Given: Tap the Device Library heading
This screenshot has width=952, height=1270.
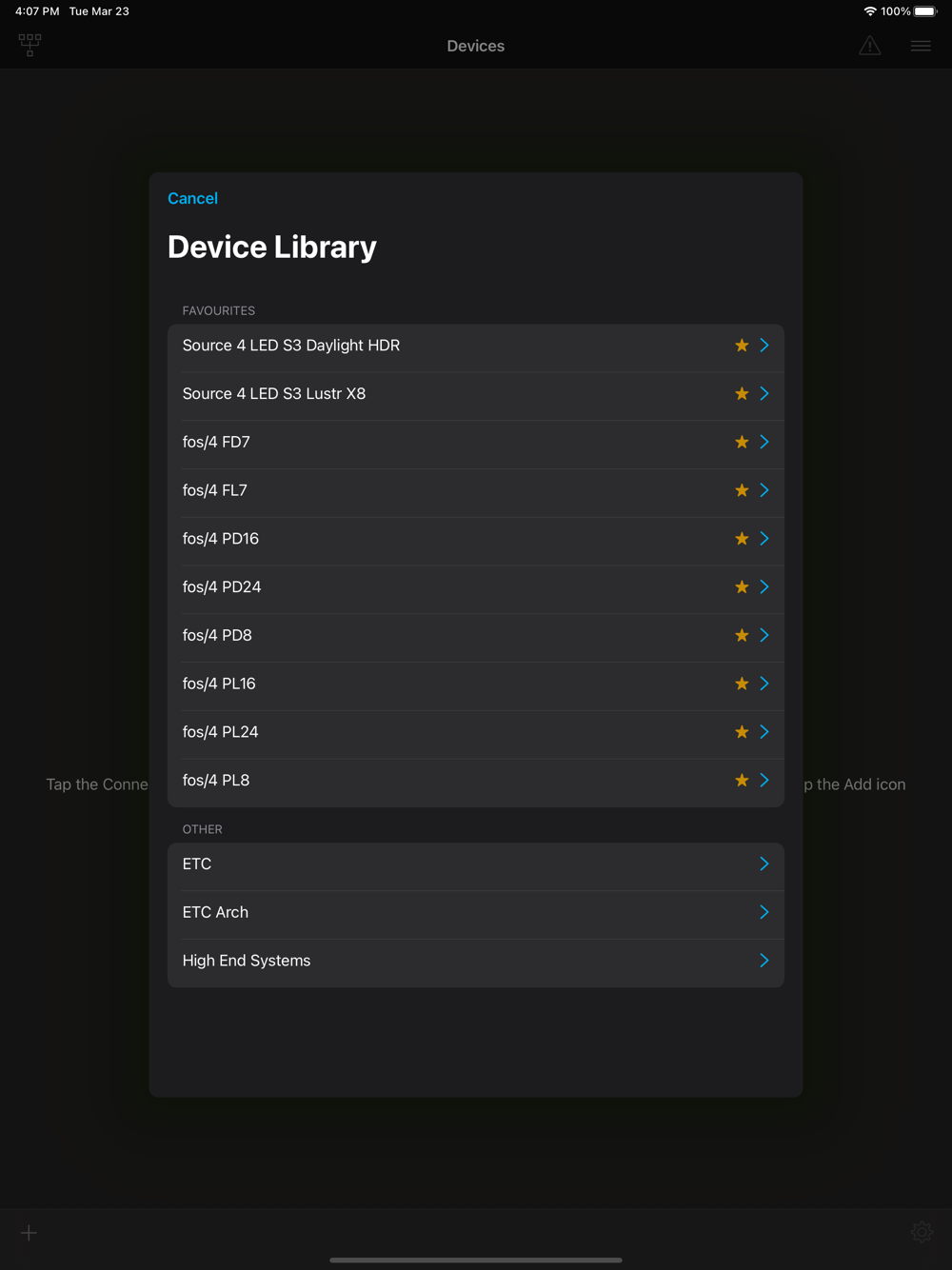Looking at the screenshot, I should coord(272,248).
